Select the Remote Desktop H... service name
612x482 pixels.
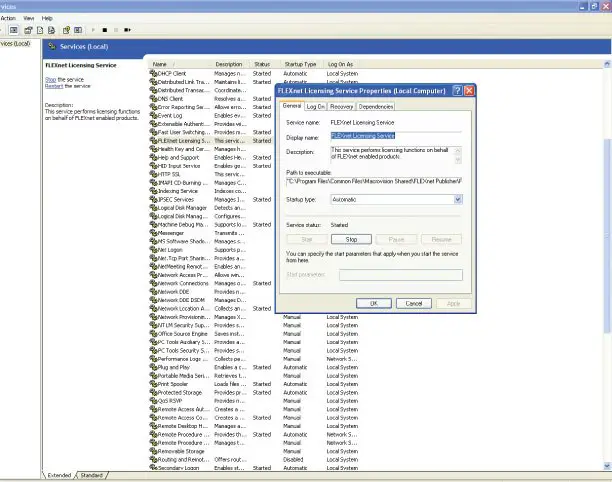pyautogui.click(x=183, y=426)
